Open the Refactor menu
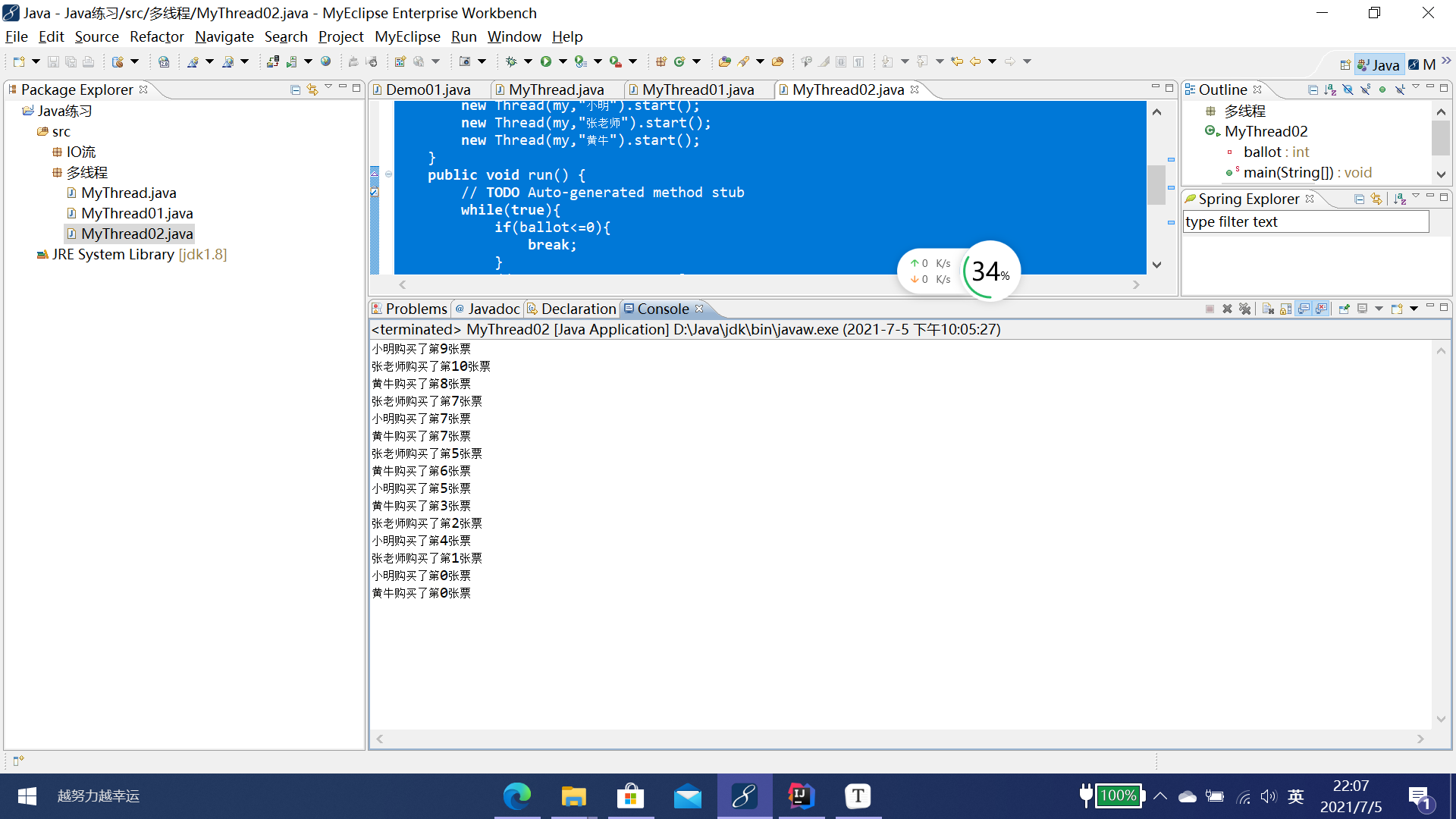The image size is (1456, 819). point(156,36)
